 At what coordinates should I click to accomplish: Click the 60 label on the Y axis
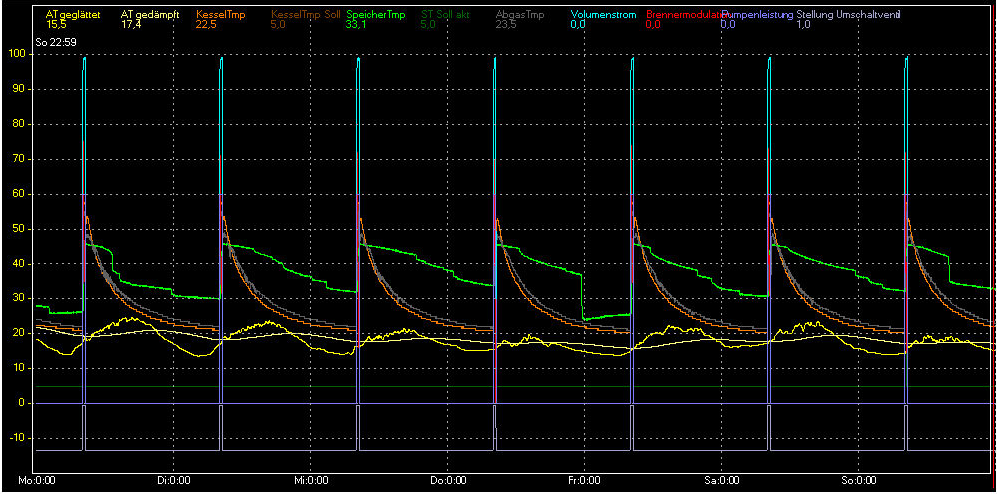pos(17,194)
